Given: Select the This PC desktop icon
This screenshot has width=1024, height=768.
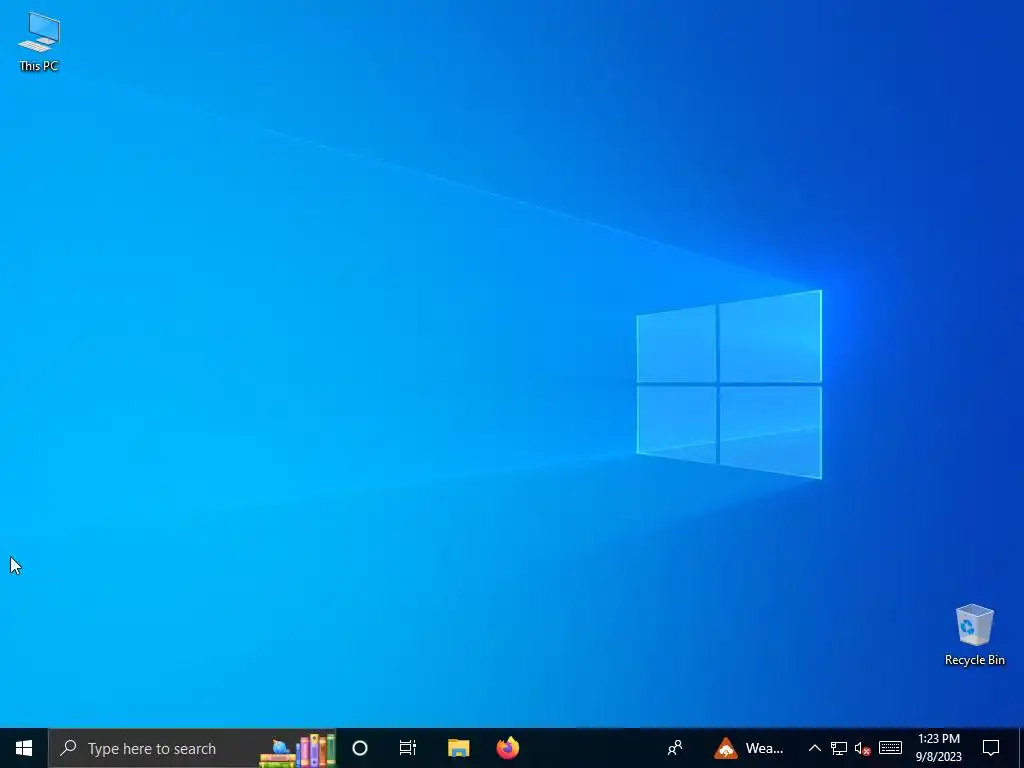Looking at the screenshot, I should point(39,41).
